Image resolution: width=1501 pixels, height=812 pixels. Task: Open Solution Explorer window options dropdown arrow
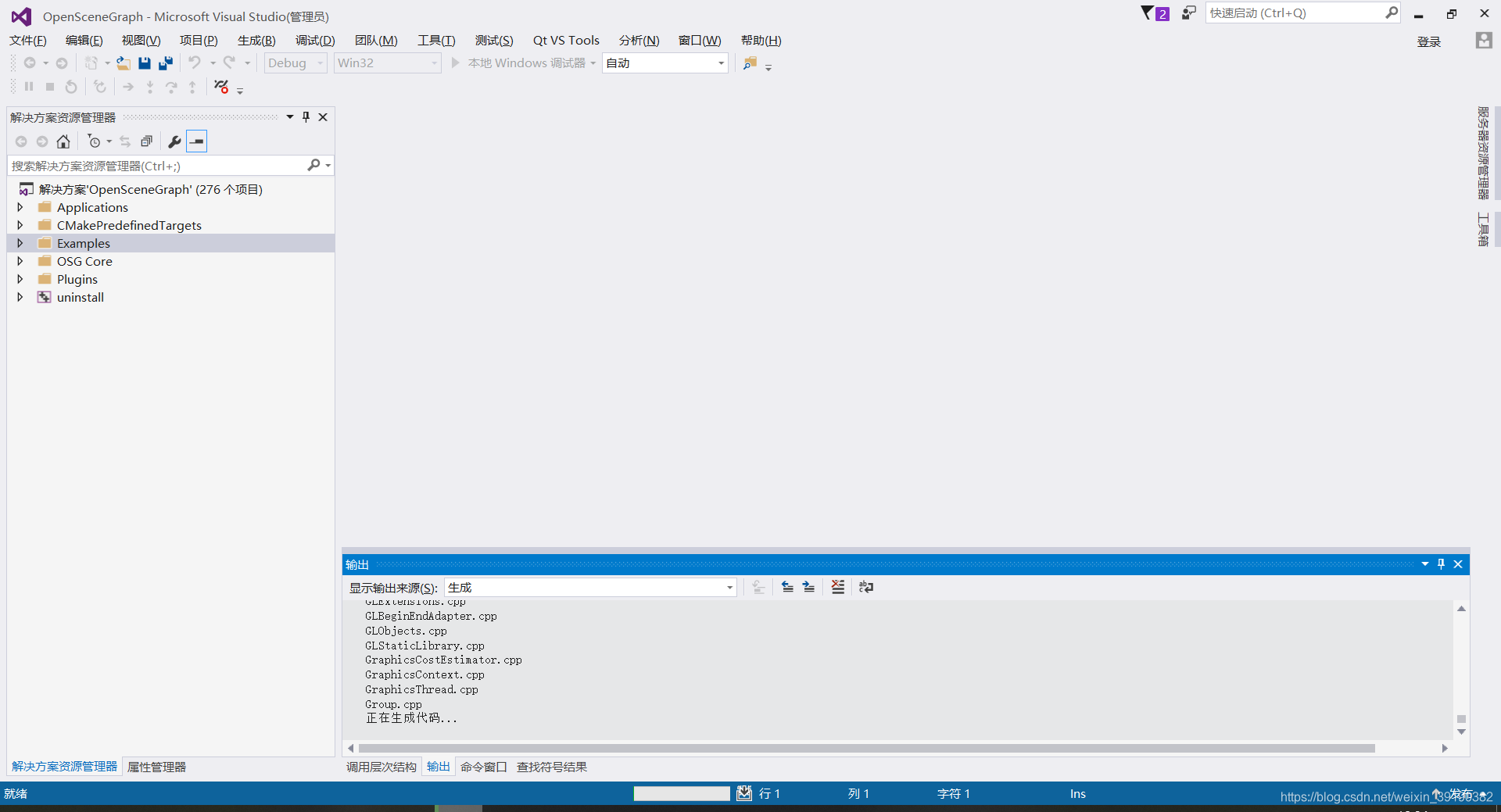pyautogui.click(x=290, y=117)
